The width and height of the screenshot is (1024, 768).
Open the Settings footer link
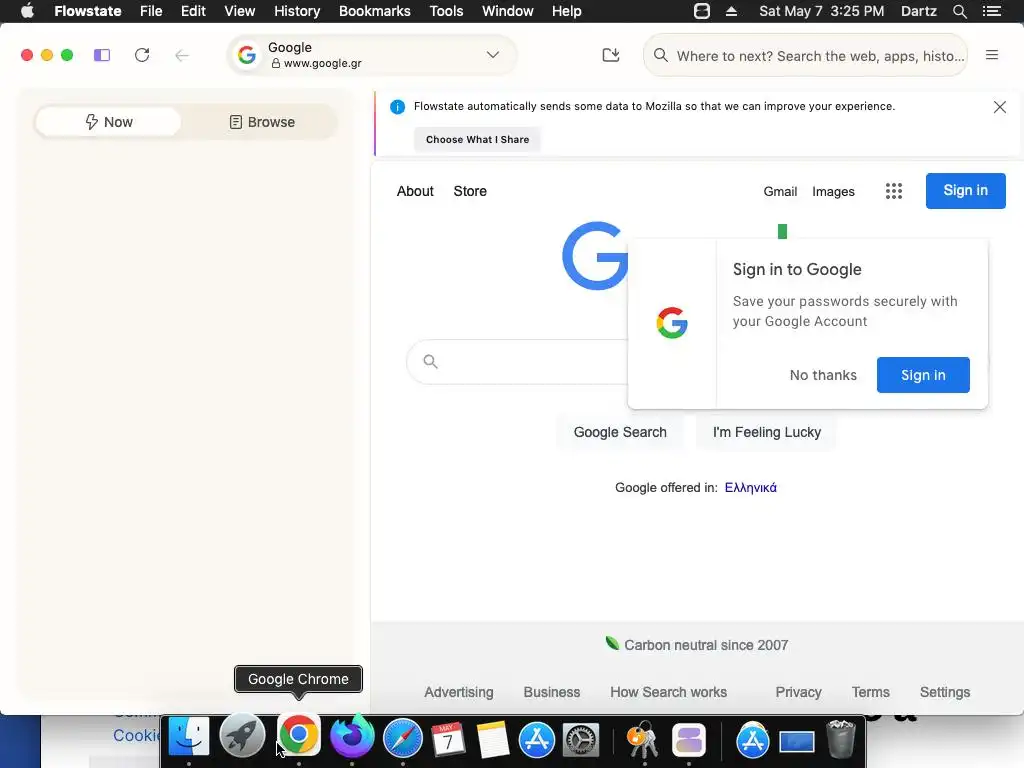[x=944, y=692]
